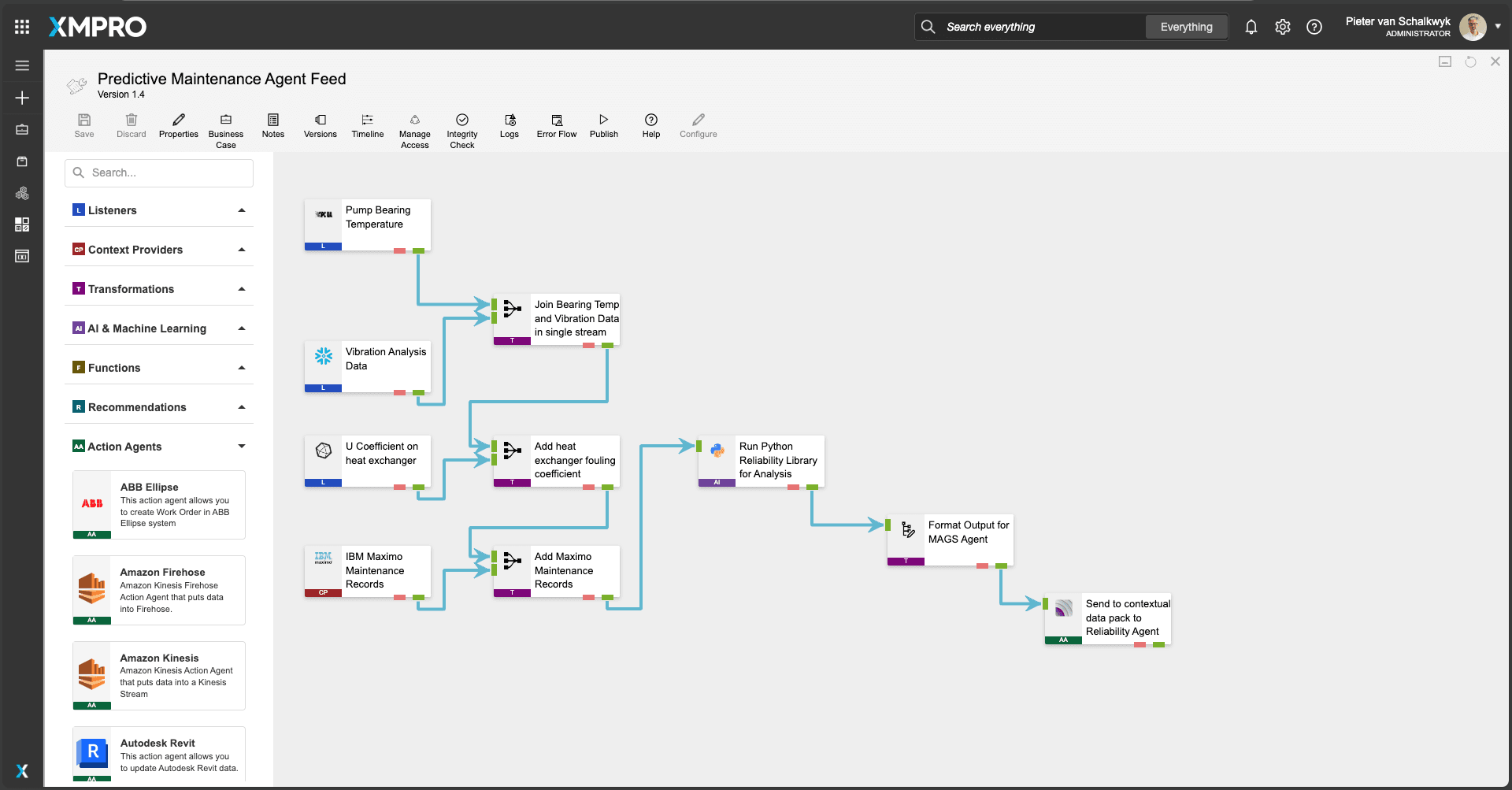Toggle the hamburger navigation menu

(22, 65)
